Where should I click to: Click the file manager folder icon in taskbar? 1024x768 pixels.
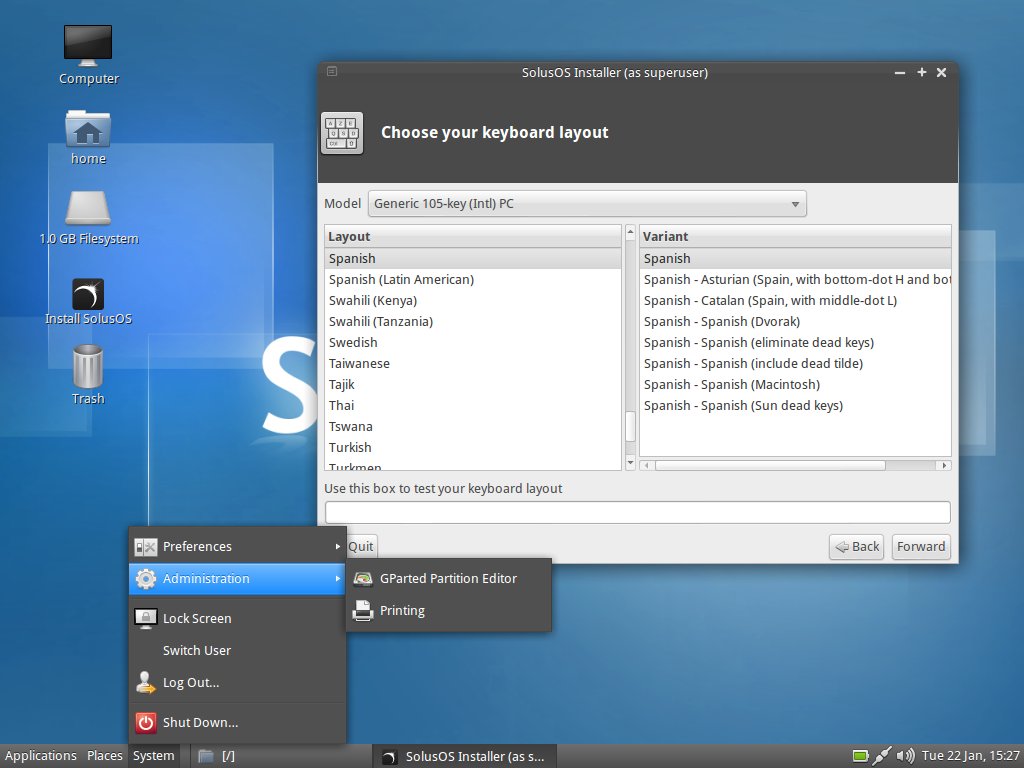[206, 756]
